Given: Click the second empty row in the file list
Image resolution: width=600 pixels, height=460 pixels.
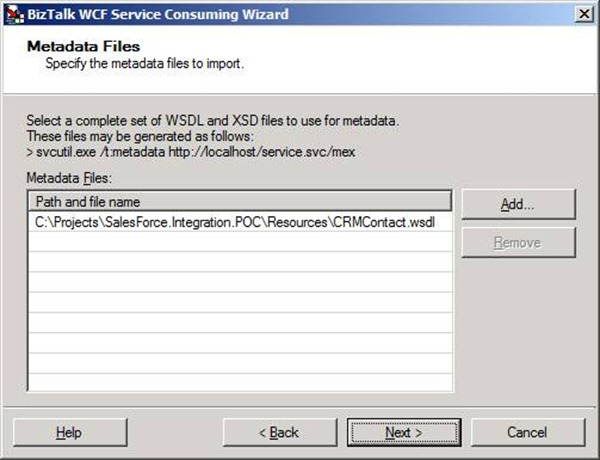Looking at the screenshot, I should tap(240, 264).
